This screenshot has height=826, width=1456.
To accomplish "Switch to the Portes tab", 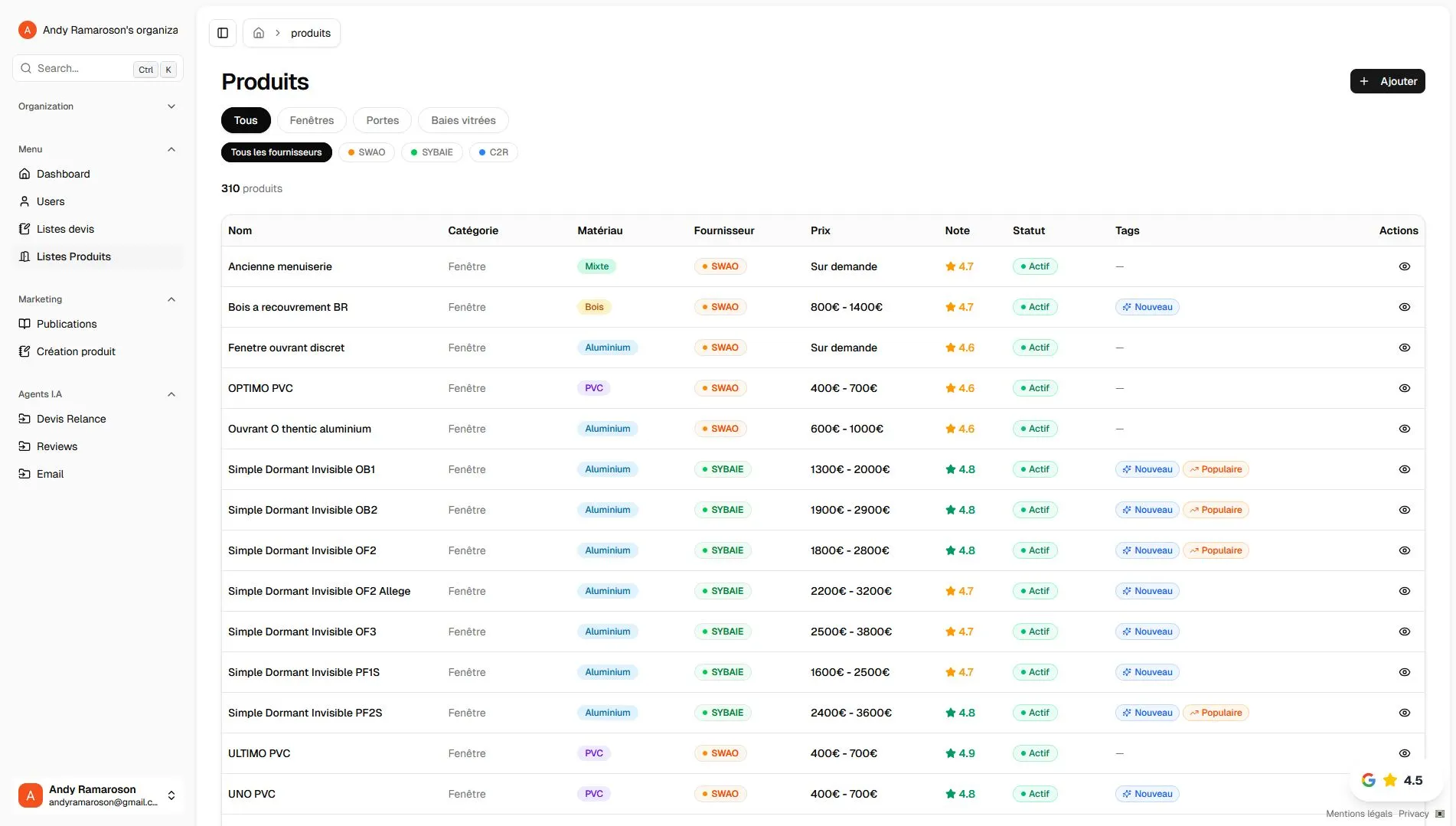I will [381, 120].
